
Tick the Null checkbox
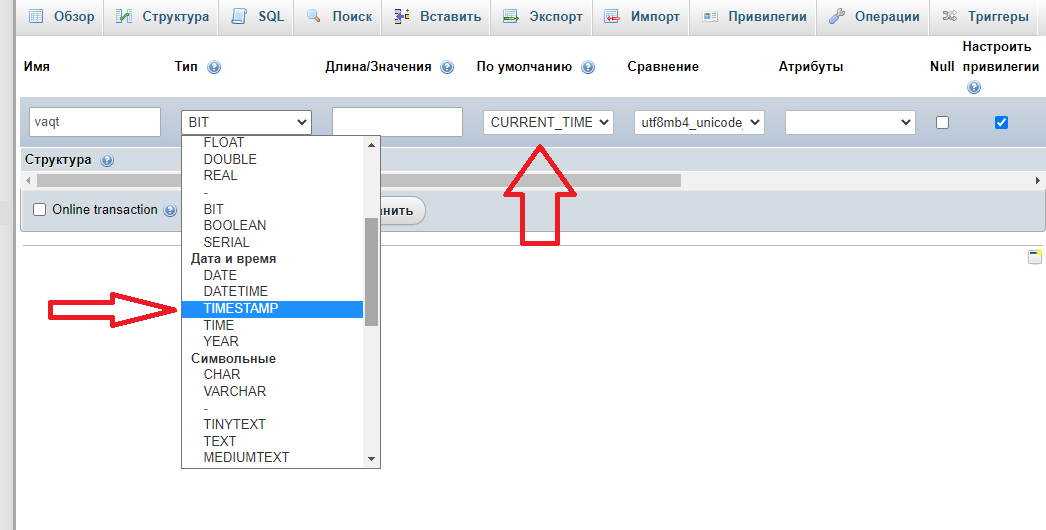(x=941, y=122)
